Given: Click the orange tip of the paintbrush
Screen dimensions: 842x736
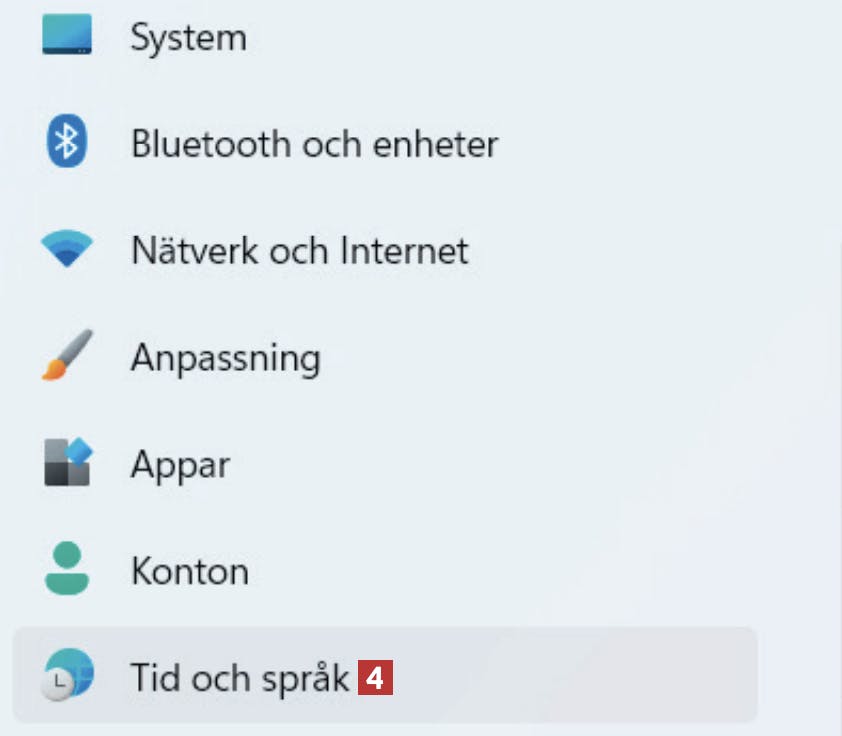Looking at the screenshot, I should coord(54,369).
